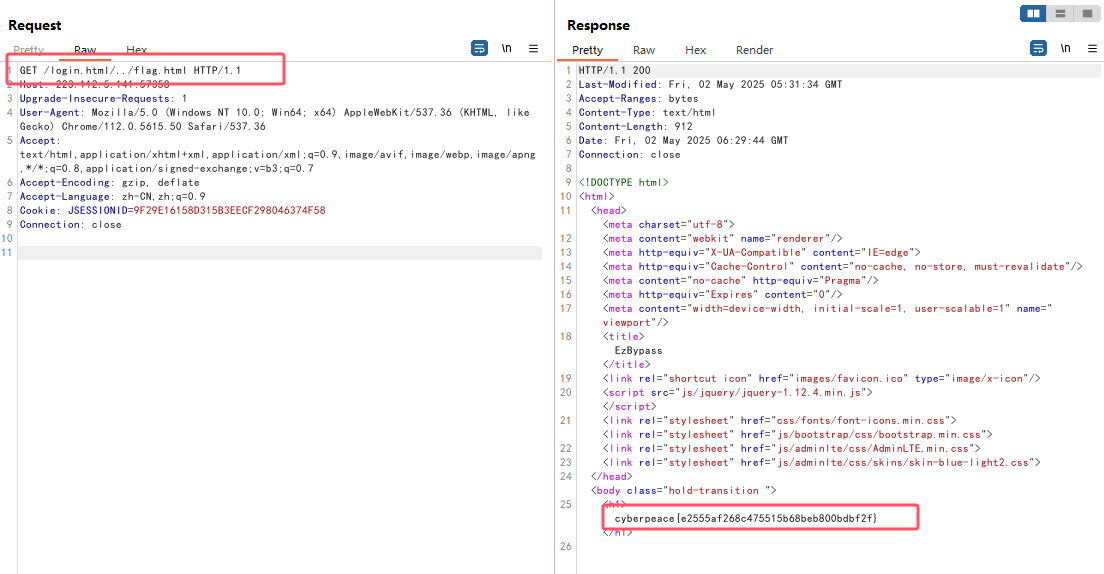Click the Upgrade-Insecure-Requests header line
Screen dimensions: 1104x574
(103, 99)
